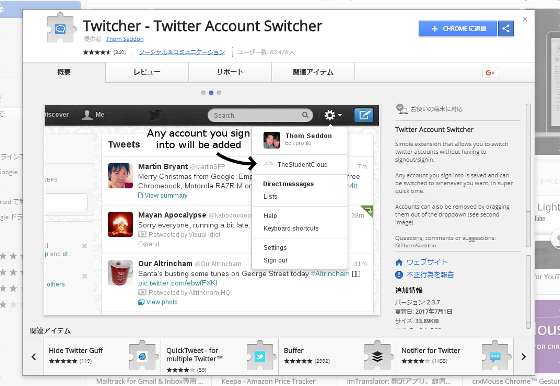Screen dimensions: 560x386
Task: Click the share icon button
Action: tap(506, 29)
